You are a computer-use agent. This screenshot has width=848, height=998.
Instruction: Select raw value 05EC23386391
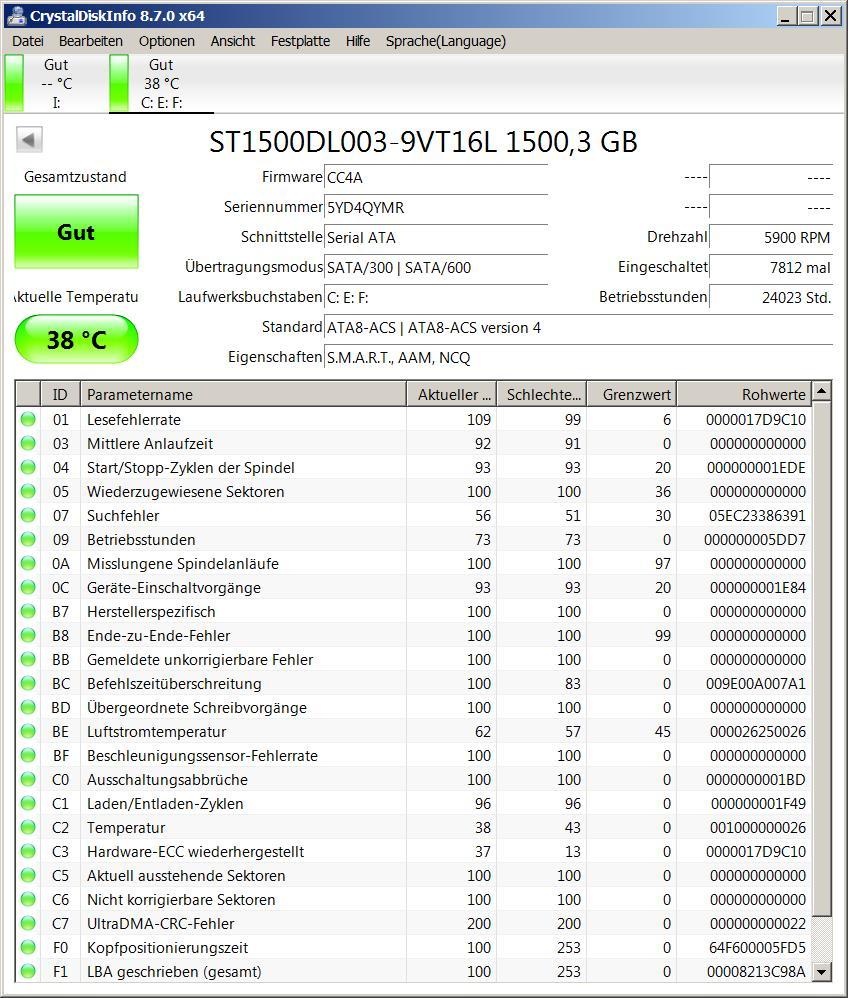(x=757, y=516)
